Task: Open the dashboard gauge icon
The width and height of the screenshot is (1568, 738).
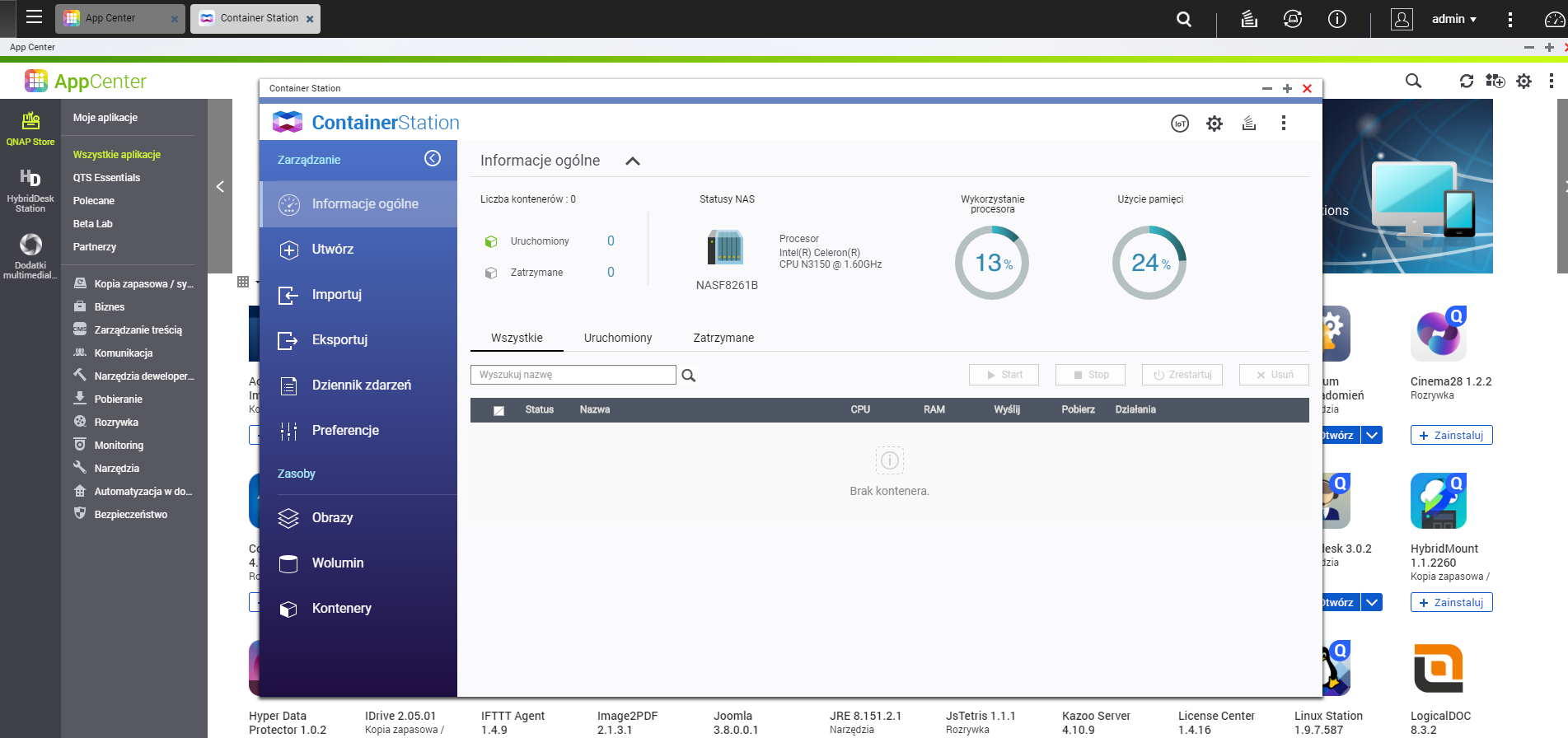Action: click(x=1555, y=19)
